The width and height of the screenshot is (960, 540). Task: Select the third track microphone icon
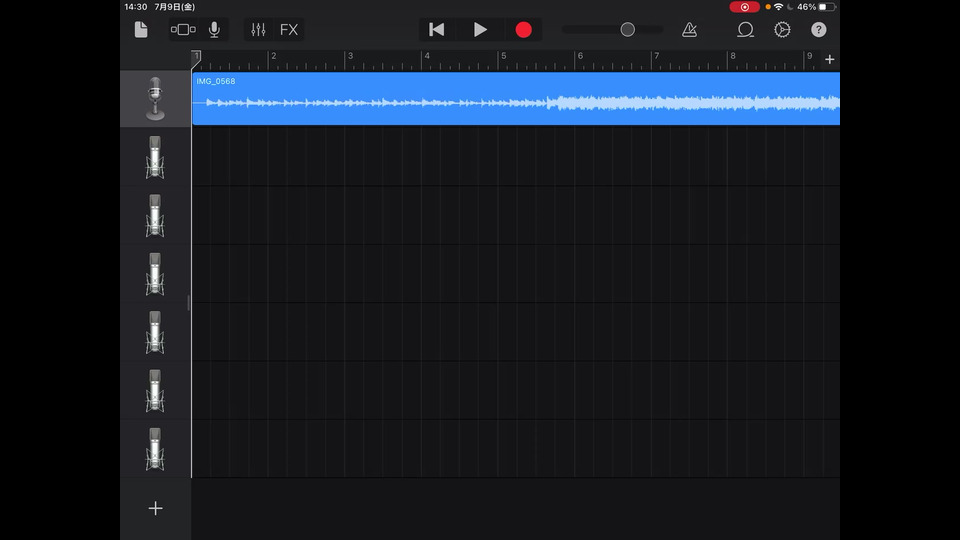click(156, 216)
